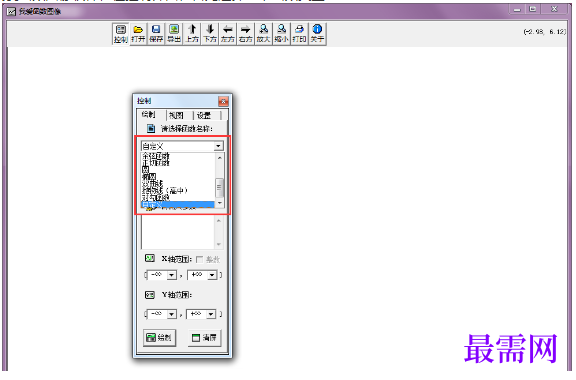Open the 控制 control panel toolbar button

[120, 33]
